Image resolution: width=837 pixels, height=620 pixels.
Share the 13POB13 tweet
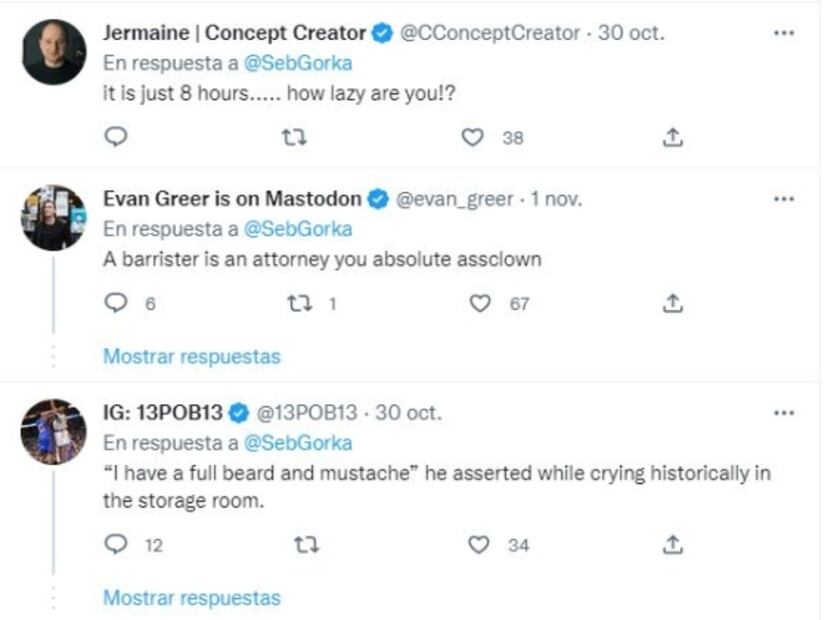coord(673,545)
